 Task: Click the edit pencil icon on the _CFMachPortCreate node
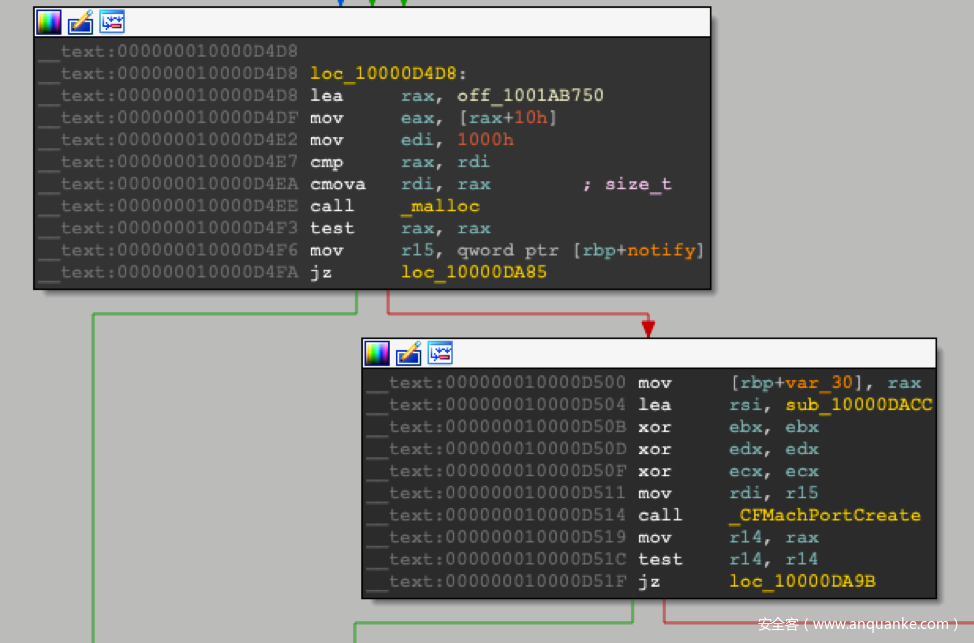[408, 353]
